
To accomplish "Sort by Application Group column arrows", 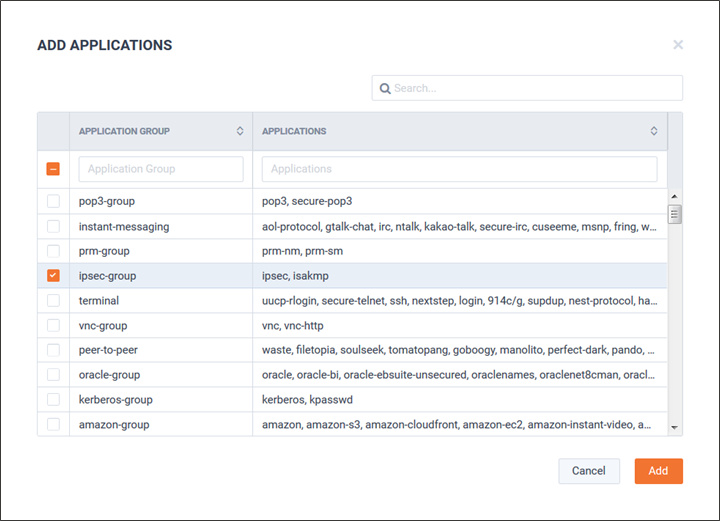I will coord(240,131).
